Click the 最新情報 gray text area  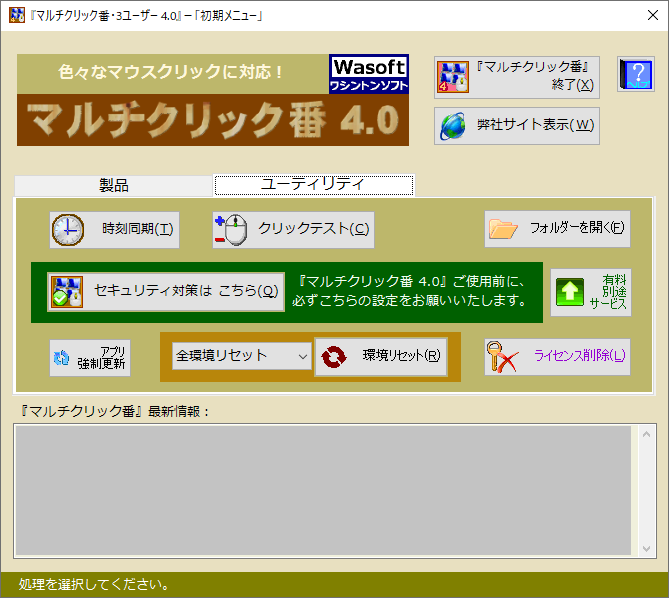click(x=322, y=490)
